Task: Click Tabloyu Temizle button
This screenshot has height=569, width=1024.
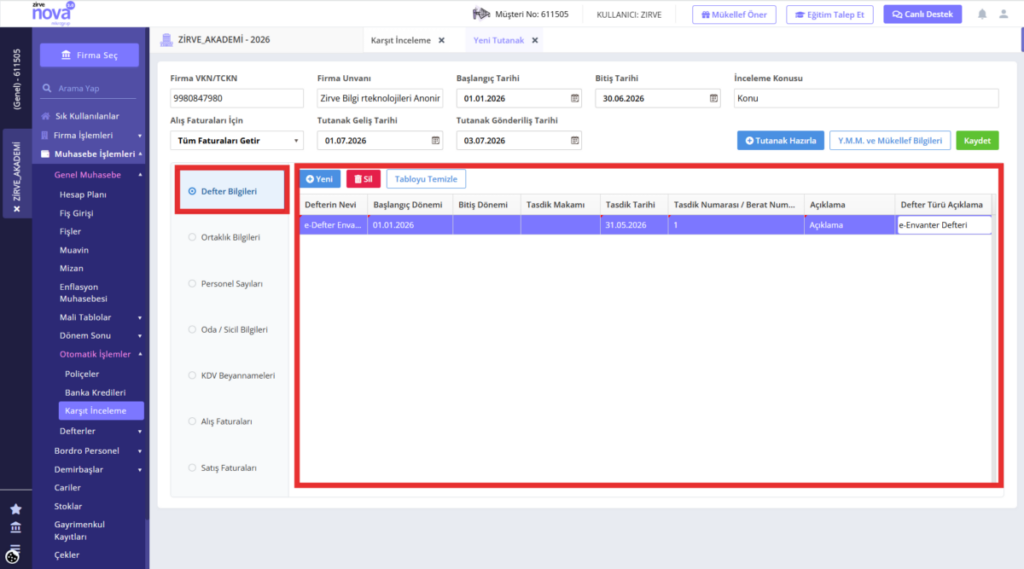Action: [426, 179]
